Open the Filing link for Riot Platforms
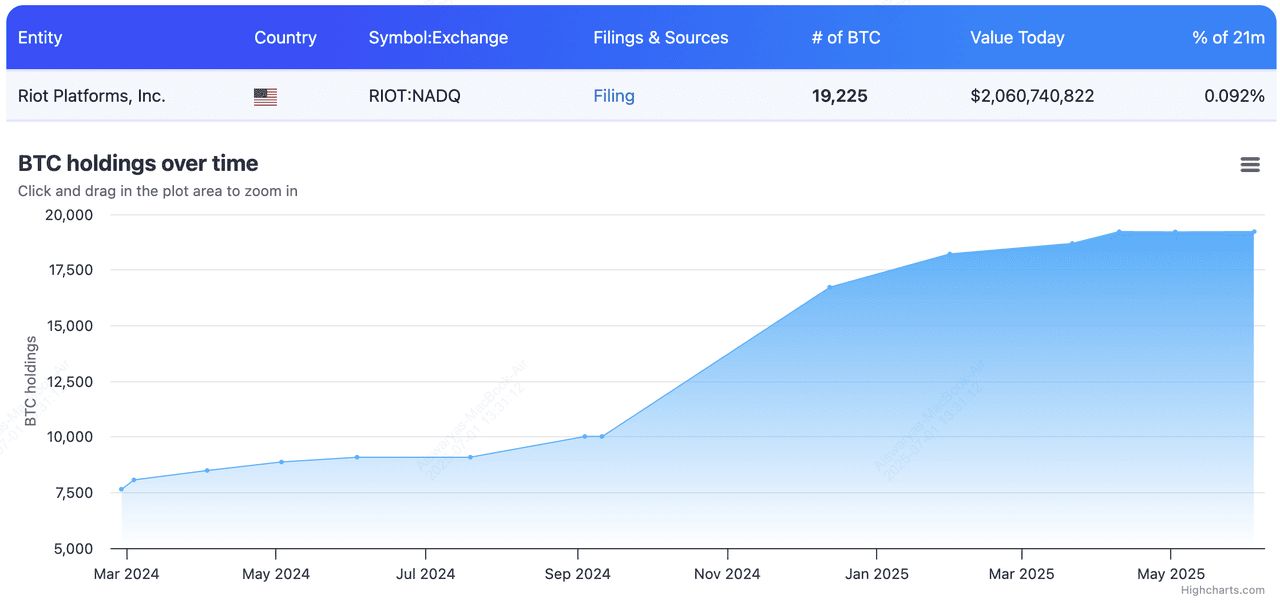Image resolution: width=1280 pixels, height=603 pixels. [613, 95]
